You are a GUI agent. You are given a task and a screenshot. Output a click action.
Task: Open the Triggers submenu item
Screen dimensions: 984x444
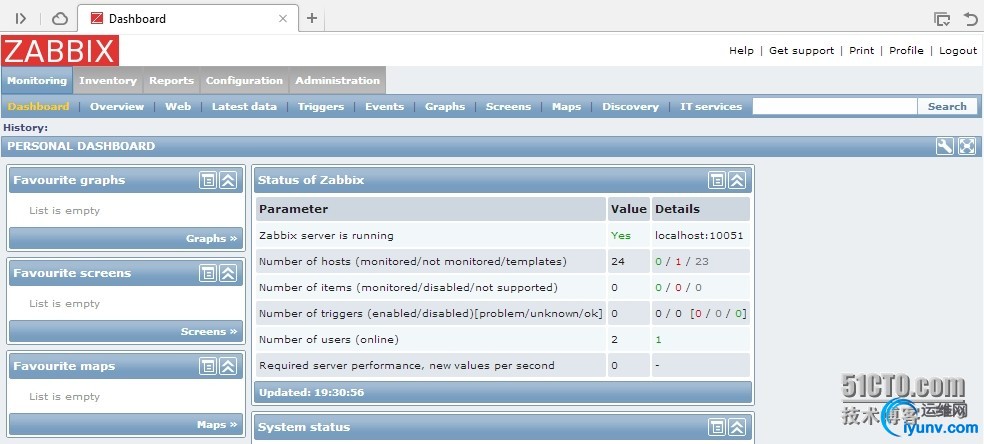pyautogui.click(x=321, y=107)
